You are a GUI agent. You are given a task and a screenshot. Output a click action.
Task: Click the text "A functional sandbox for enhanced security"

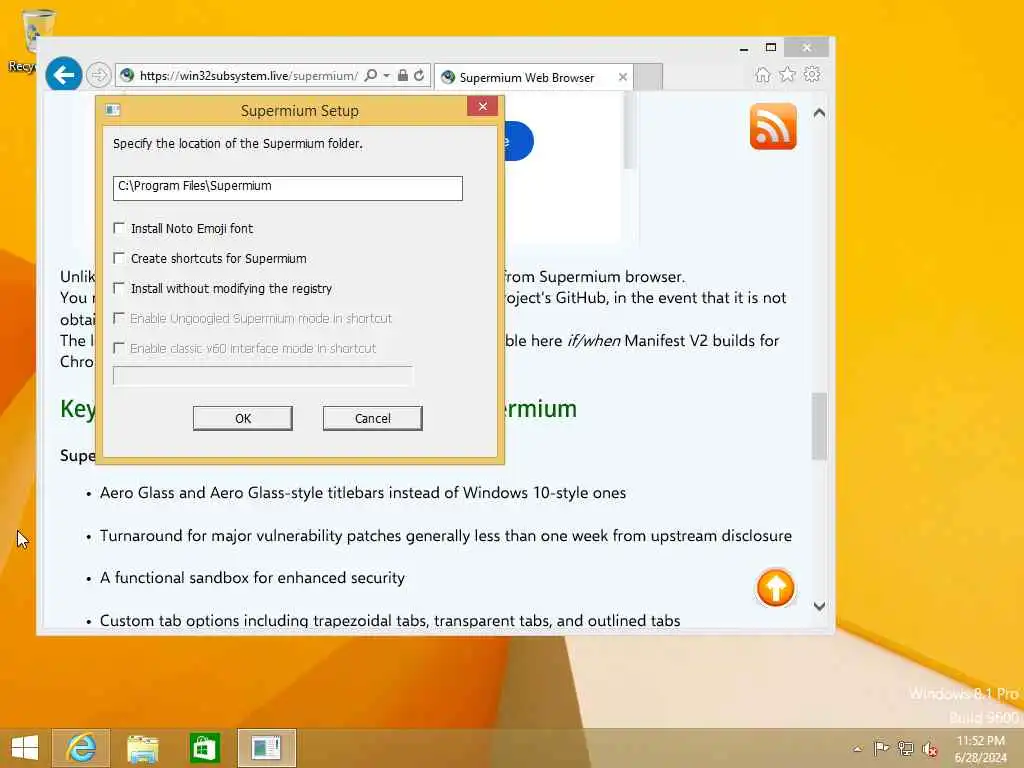pyautogui.click(x=252, y=578)
